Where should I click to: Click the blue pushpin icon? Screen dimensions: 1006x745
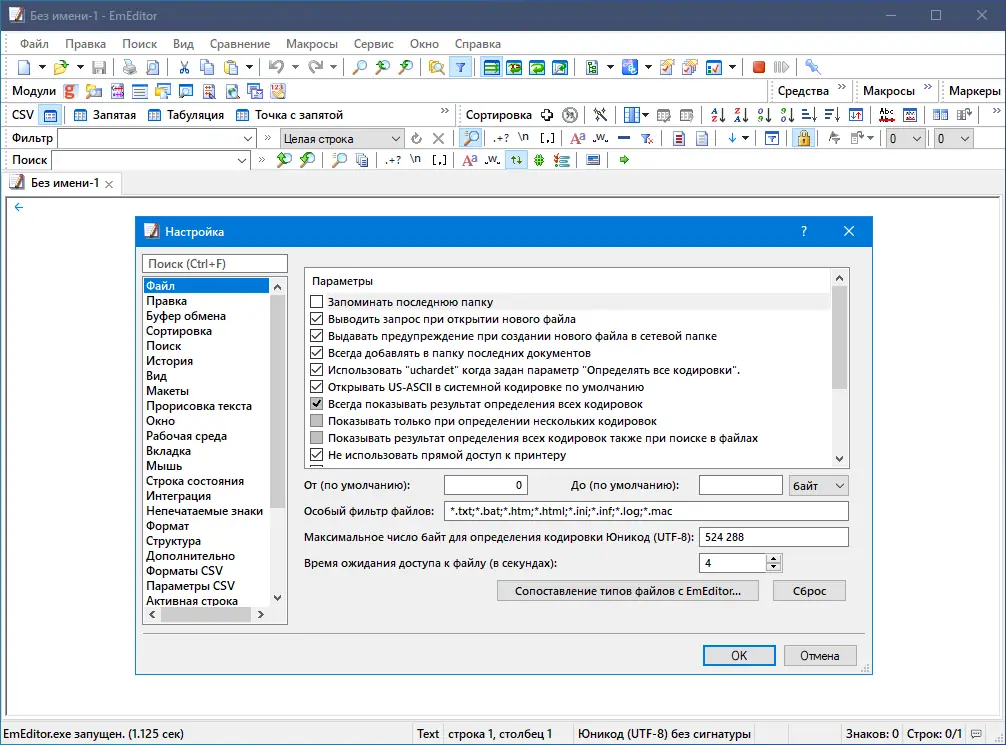812,67
